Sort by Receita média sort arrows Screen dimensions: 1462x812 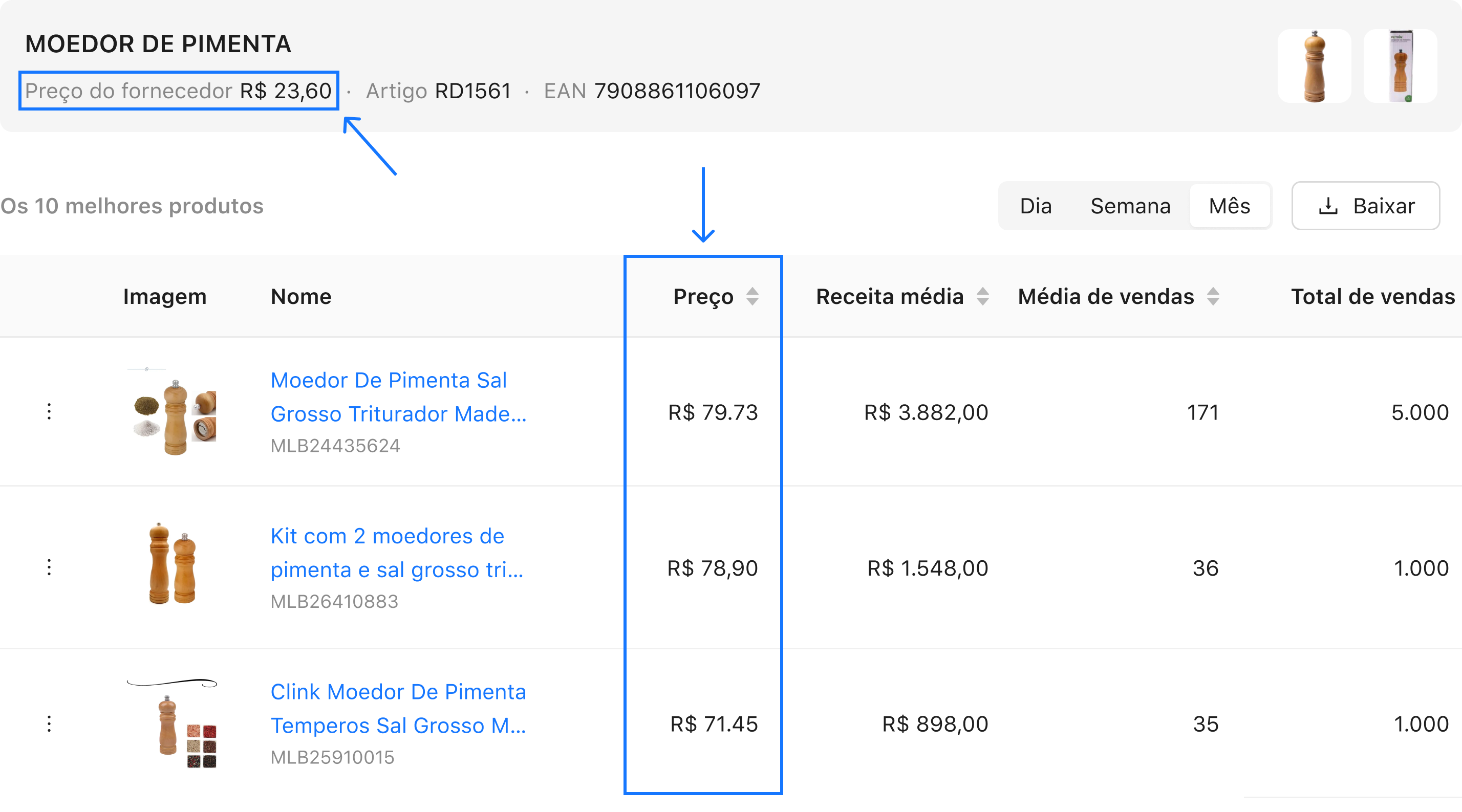click(982, 296)
